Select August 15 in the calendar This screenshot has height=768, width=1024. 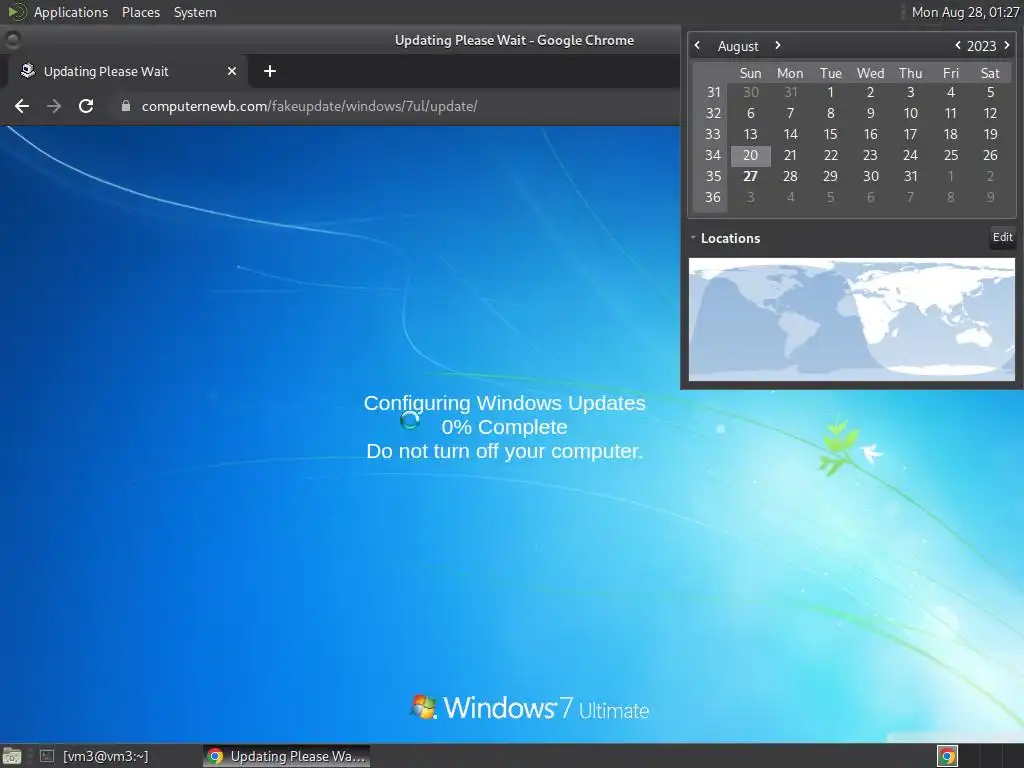click(830, 134)
